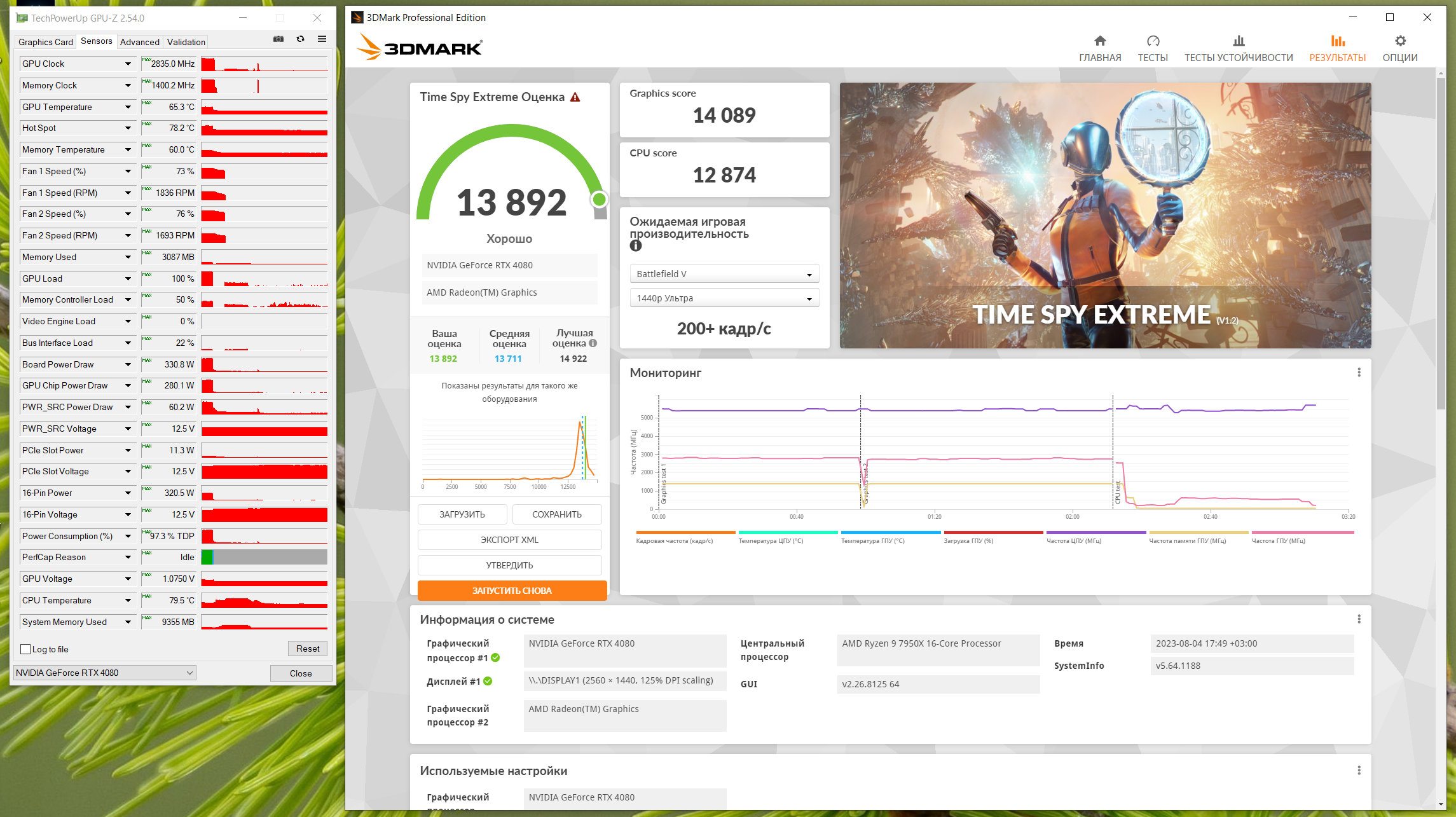Click info icon under Ожидаемая игровая производительность
The width and height of the screenshot is (1456, 817).
635,246
